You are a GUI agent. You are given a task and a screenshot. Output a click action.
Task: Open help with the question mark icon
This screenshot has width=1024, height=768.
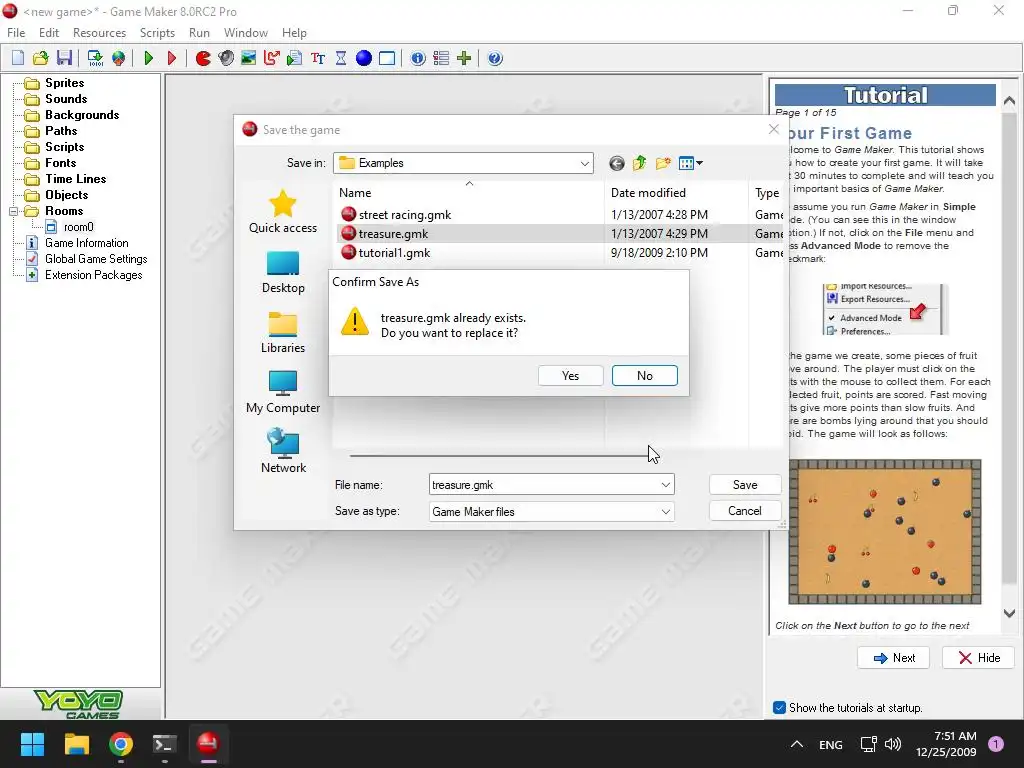coord(495,58)
